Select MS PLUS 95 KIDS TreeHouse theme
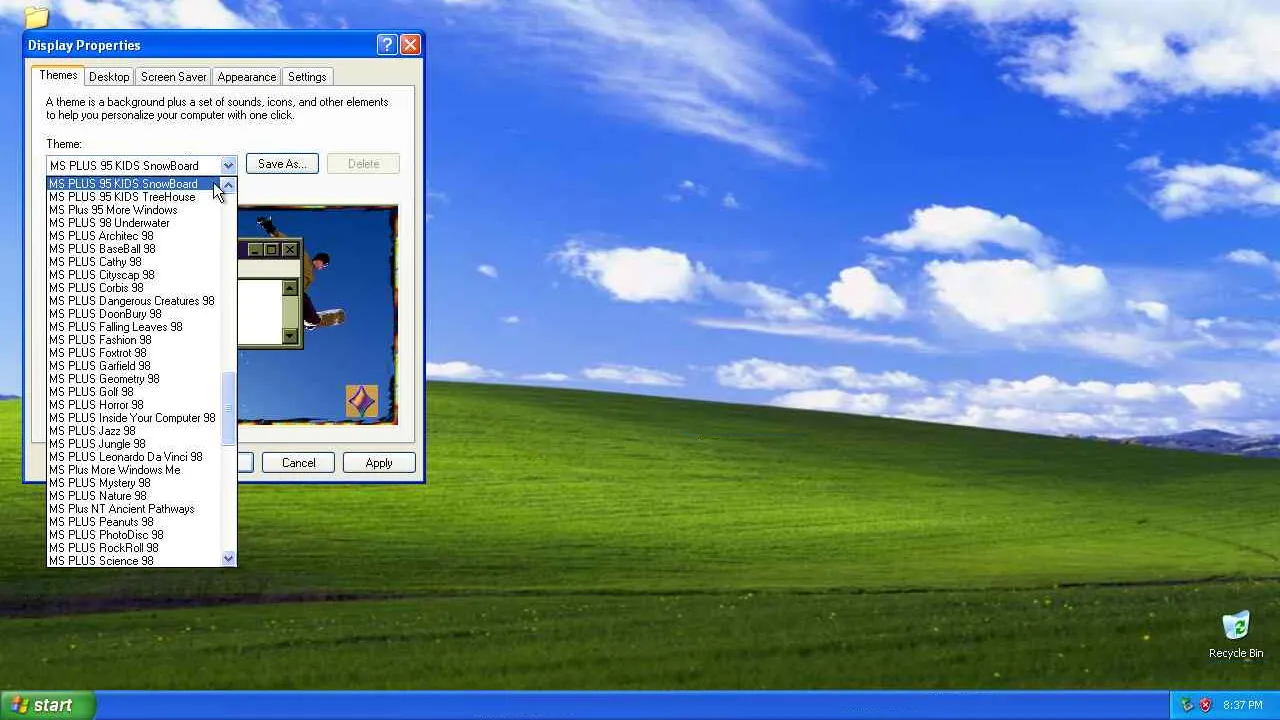 click(134, 197)
